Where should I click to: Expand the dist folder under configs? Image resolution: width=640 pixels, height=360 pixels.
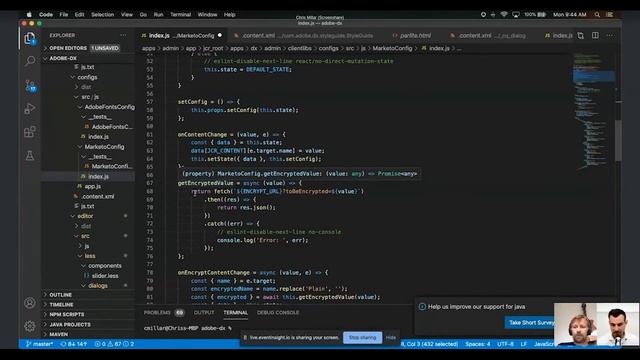[86, 87]
